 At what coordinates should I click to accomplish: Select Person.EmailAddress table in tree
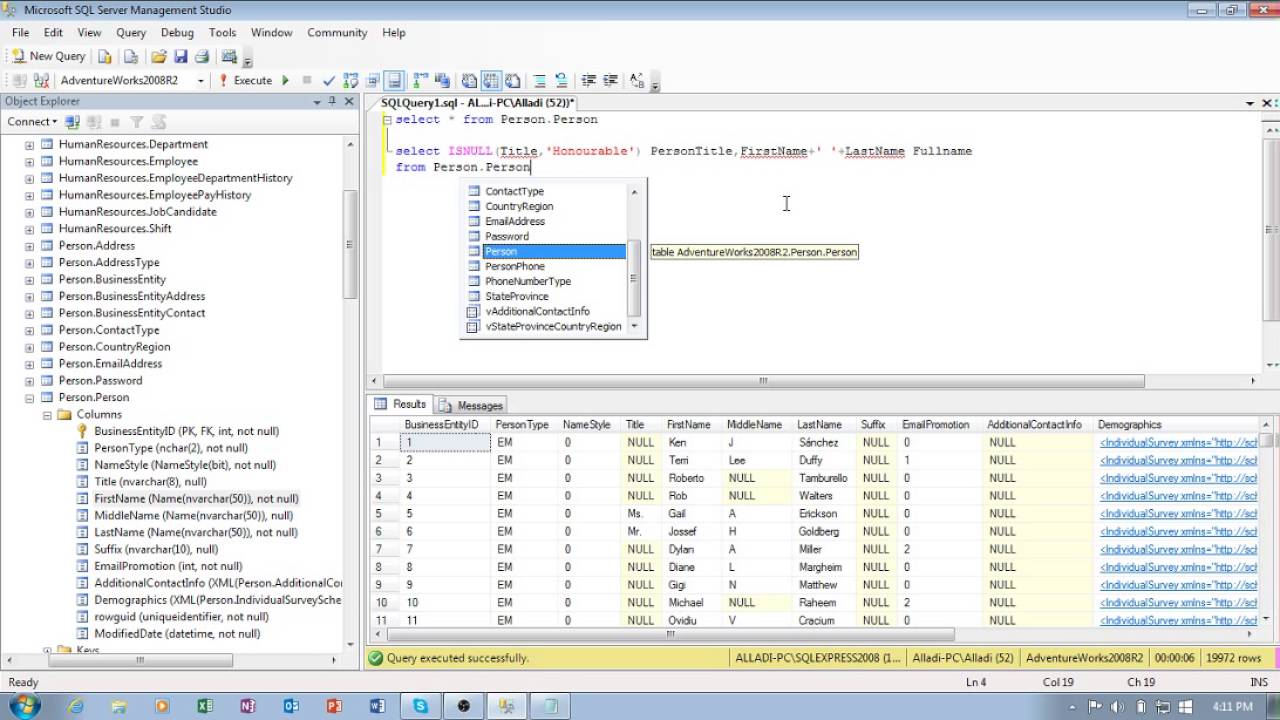coord(110,364)
